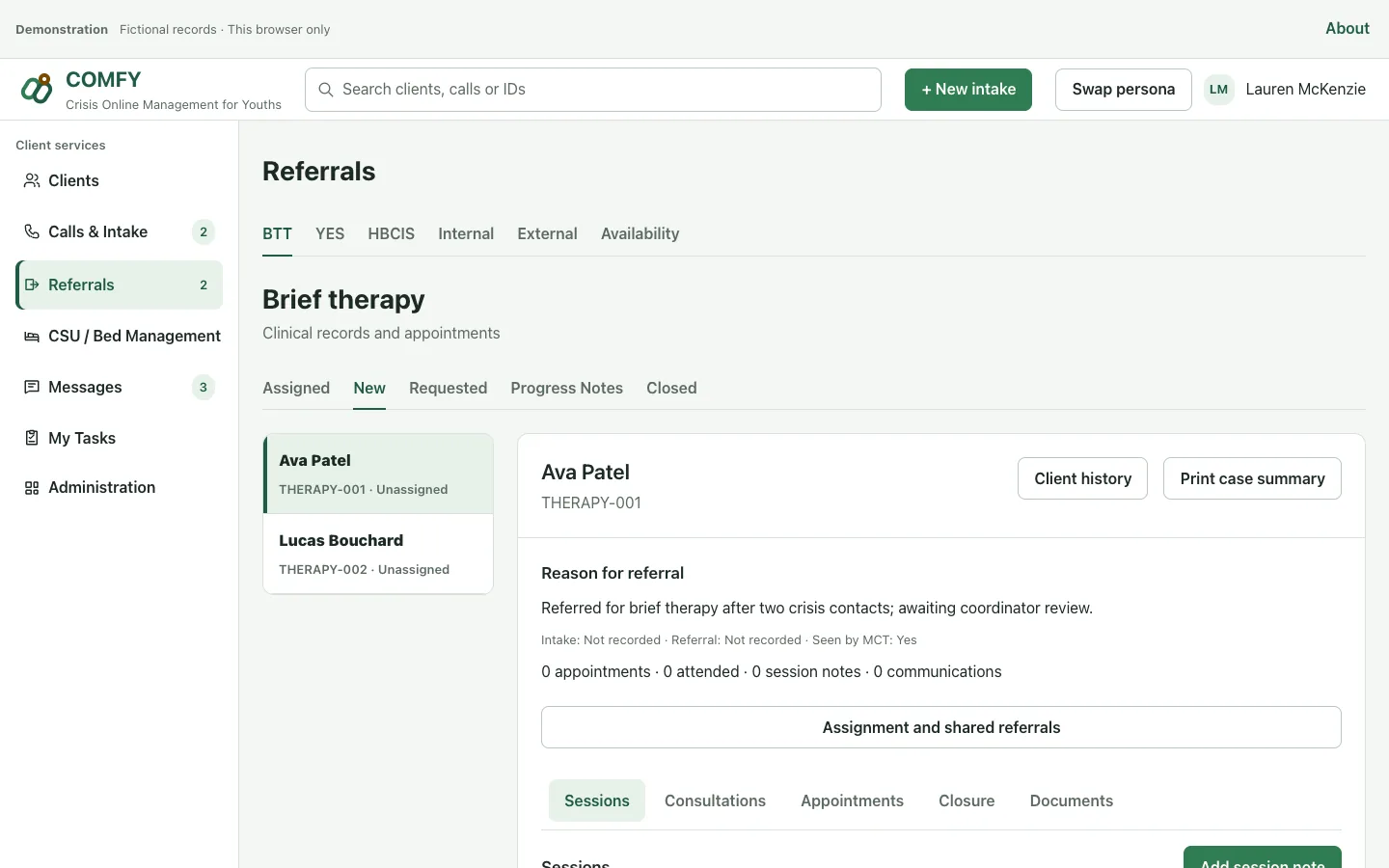The width and height of the screenshot is (1389, 868).
Task: Click the search magnifier icon
Action: (x=326, y=90)
